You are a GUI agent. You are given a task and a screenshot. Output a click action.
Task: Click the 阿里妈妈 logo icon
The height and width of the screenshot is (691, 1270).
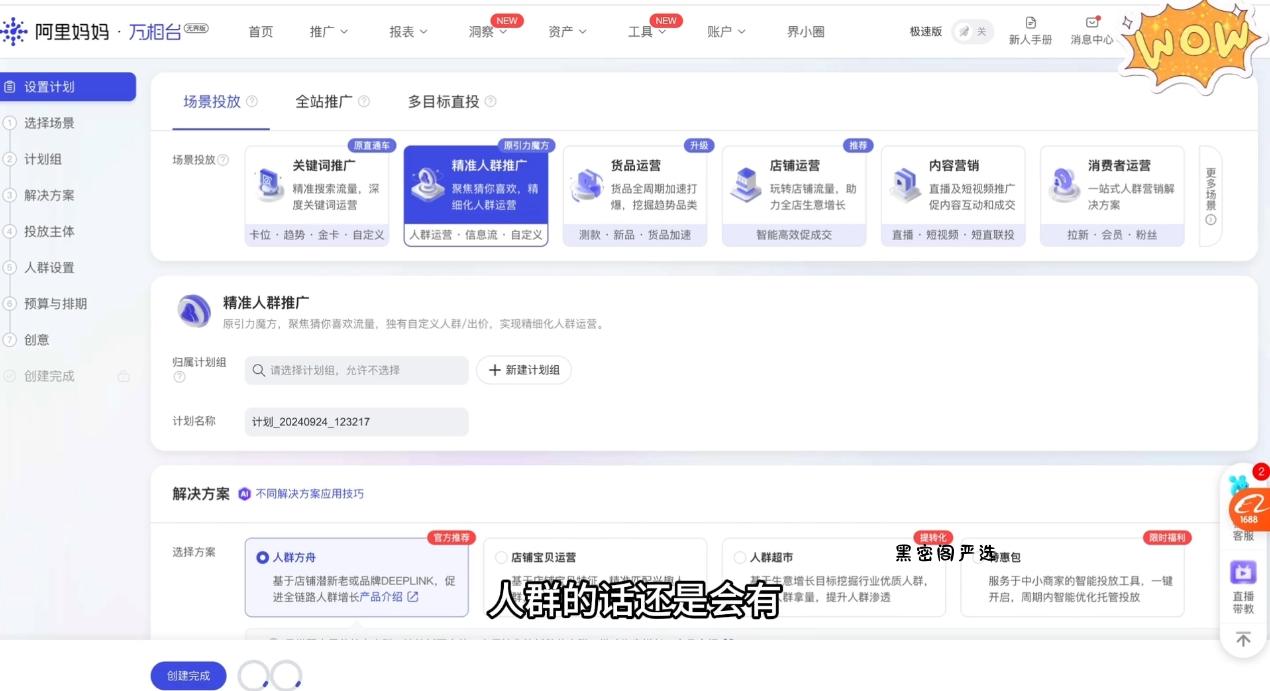click(14, 31)
